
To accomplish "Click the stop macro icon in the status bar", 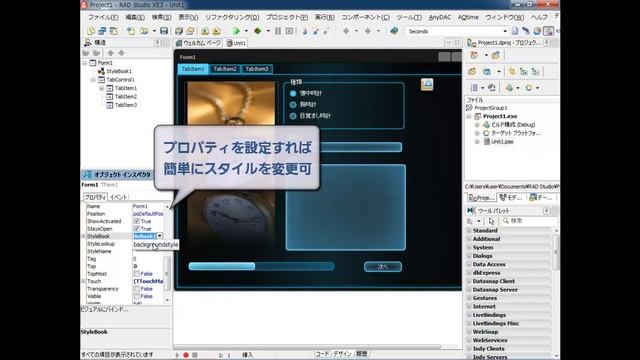I will (195, 355).
